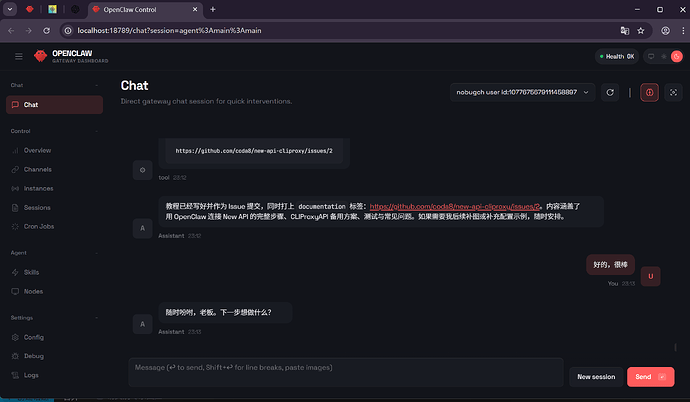Click the Config gear icon
Viewport: 690px width, 402px height.
15,337
